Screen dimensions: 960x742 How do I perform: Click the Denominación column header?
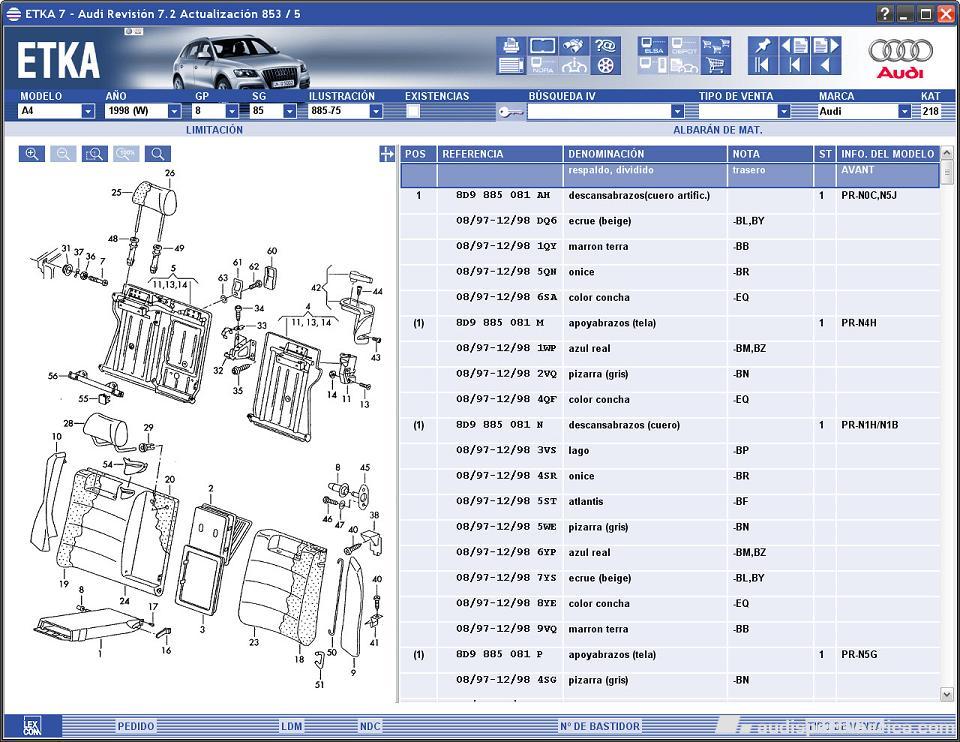[x=645, y=154]
